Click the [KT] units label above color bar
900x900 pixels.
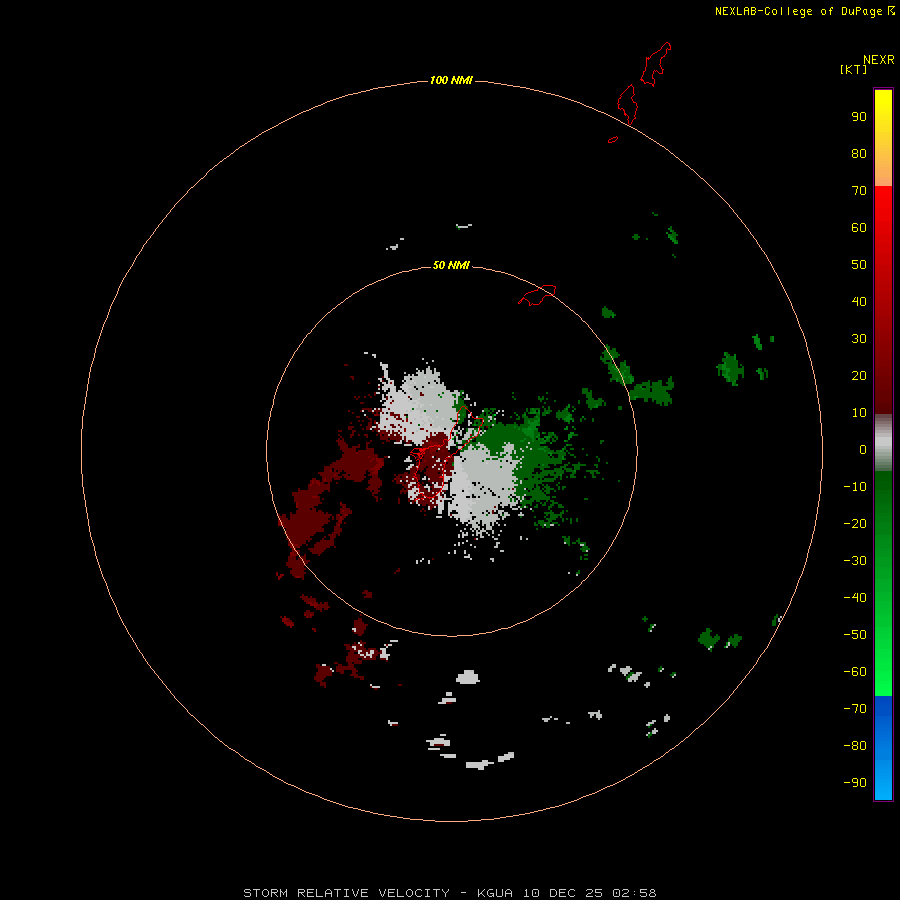tap(853, 69)
